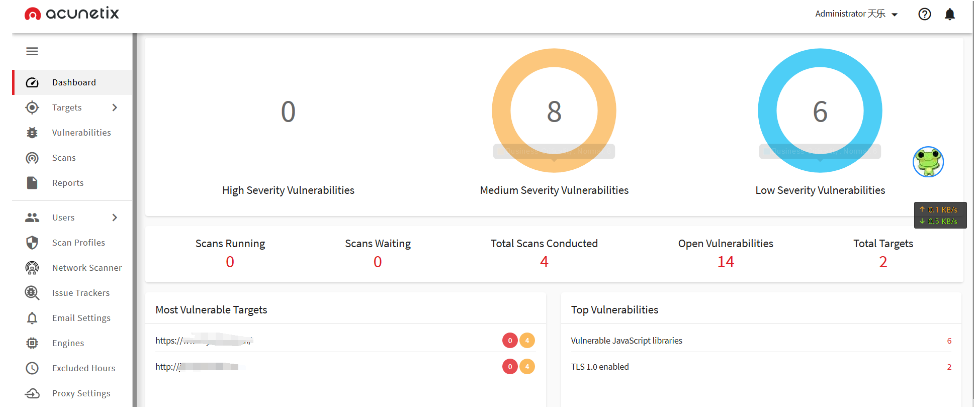Click count 2 for TLS 1.0 enabled
This screenshot has height=407, width=978.
pos(949,366)
